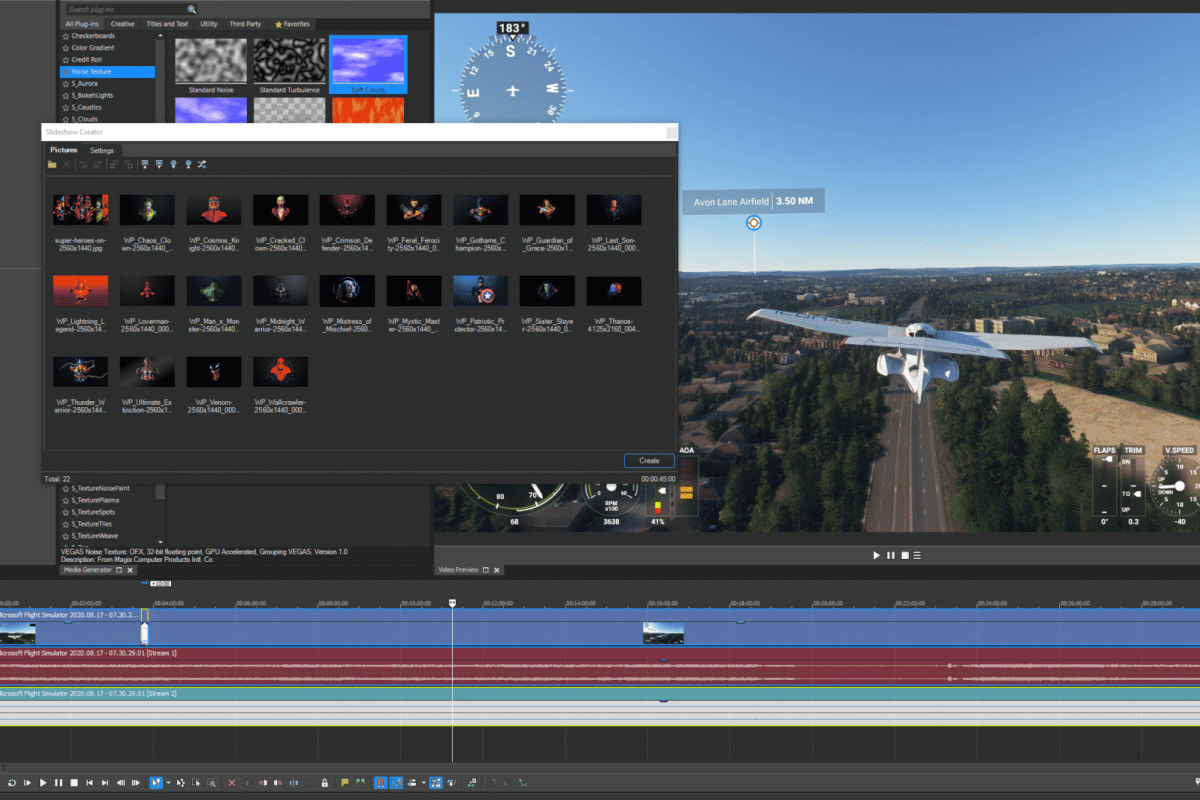This screenshot has height=800, width=1200.
Task: Open the edit tool dropdown arrow
Action: point(168,782)
